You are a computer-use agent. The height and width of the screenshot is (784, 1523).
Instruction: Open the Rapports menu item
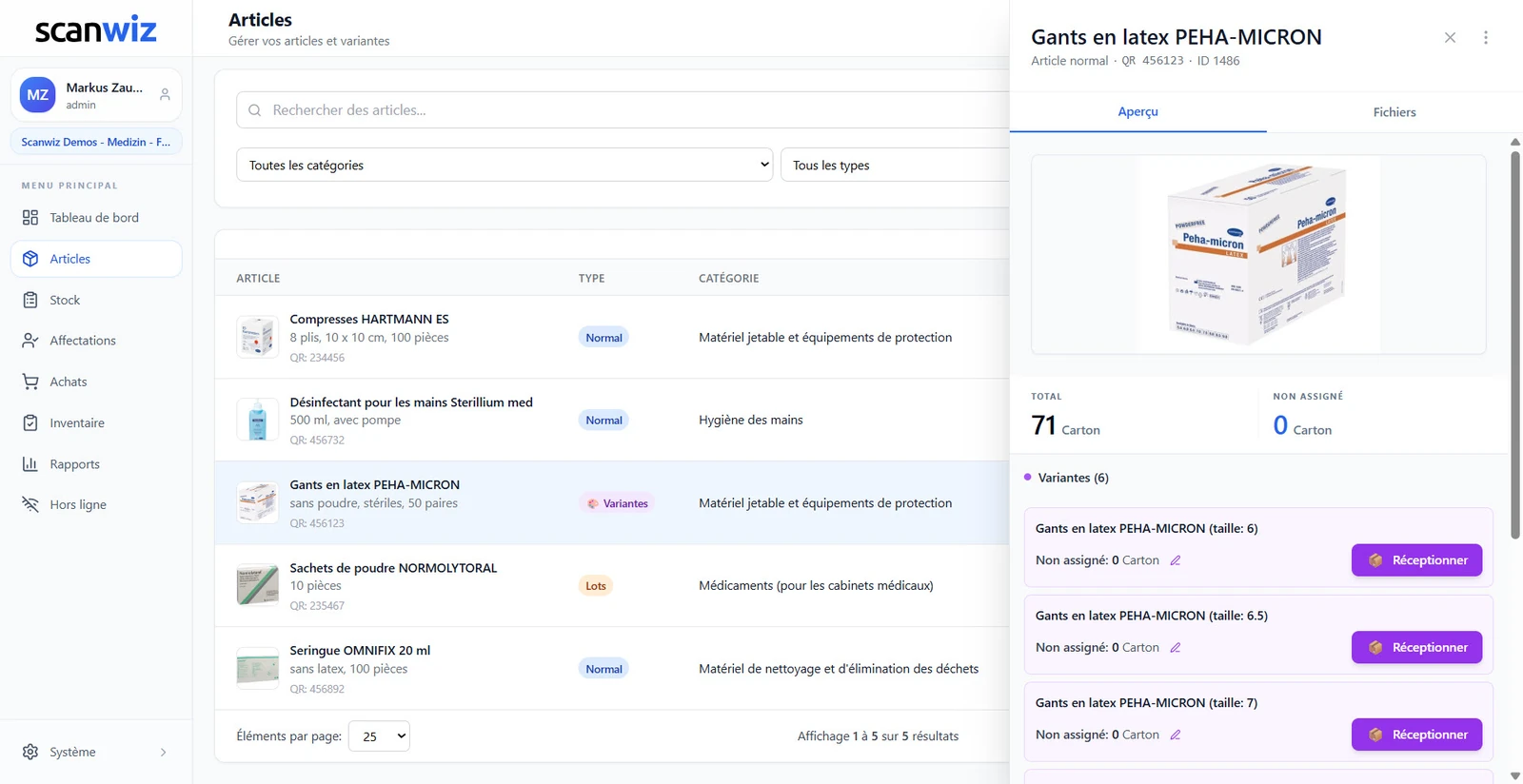(96, 464)
